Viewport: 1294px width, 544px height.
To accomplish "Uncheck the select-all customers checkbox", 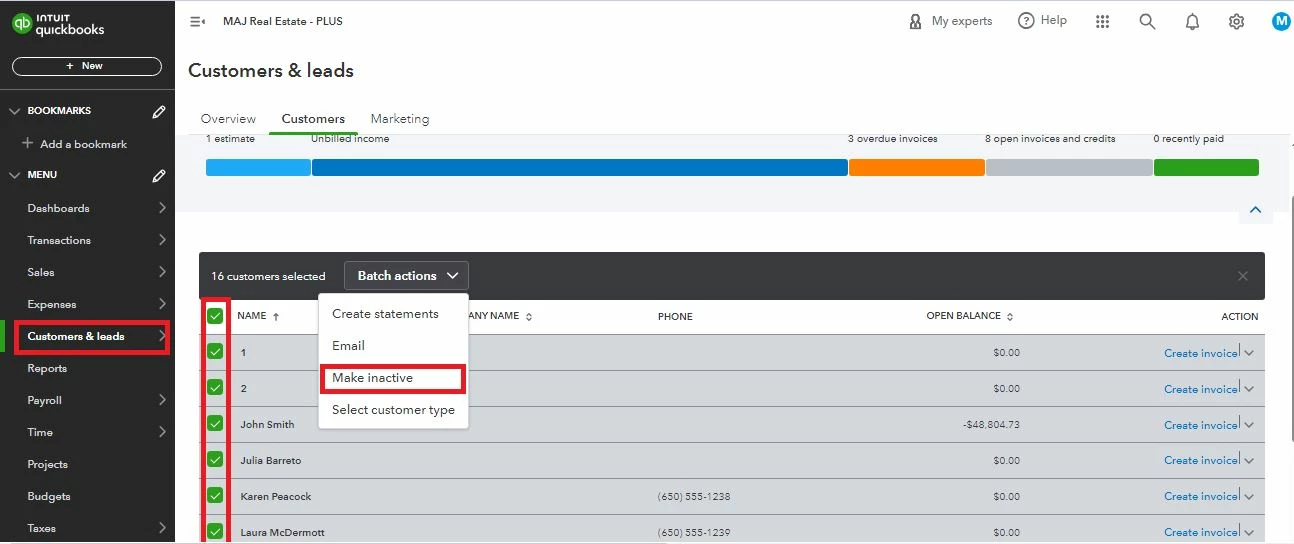I will coord(215,316).
